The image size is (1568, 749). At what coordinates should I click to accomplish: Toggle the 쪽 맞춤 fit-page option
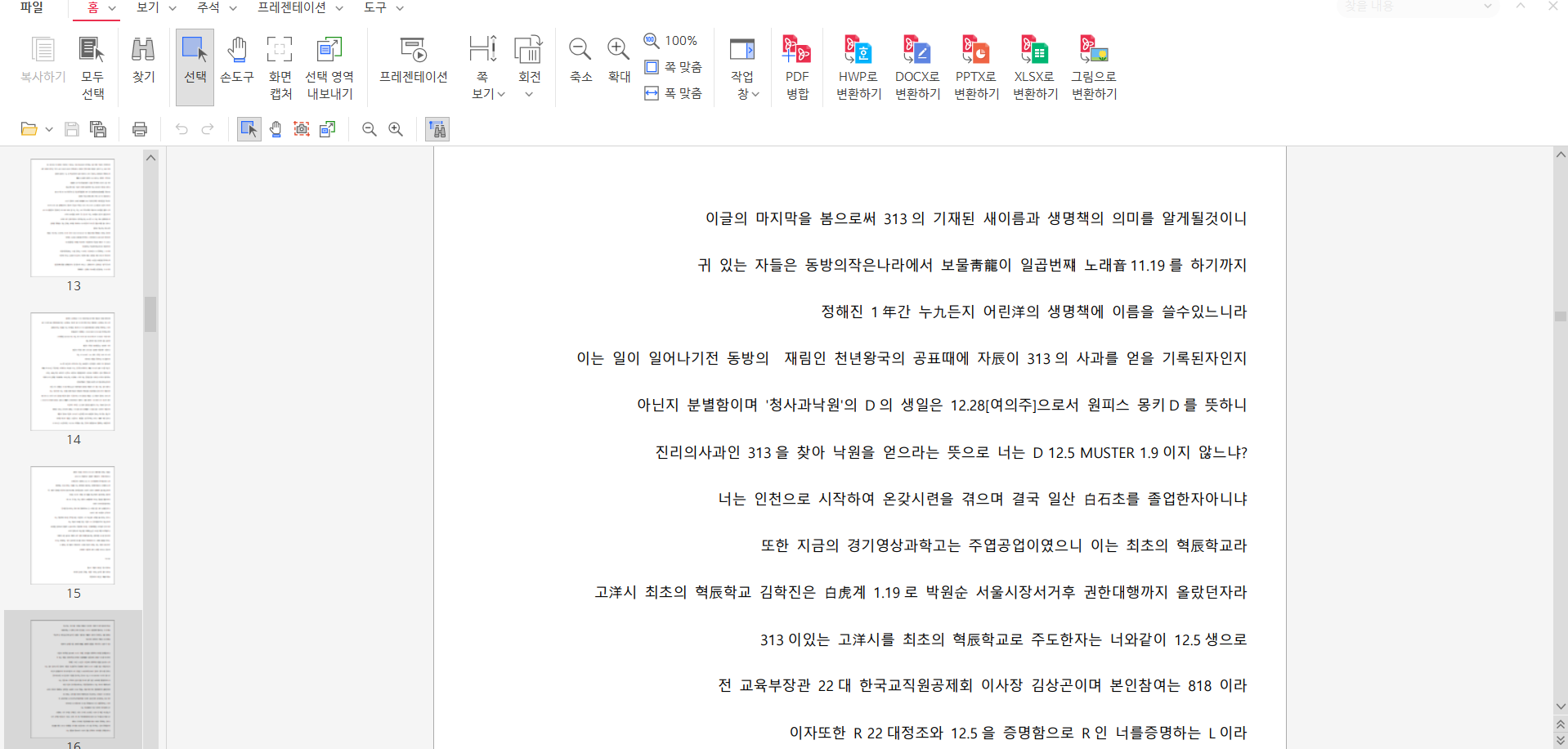pos(674,67)
